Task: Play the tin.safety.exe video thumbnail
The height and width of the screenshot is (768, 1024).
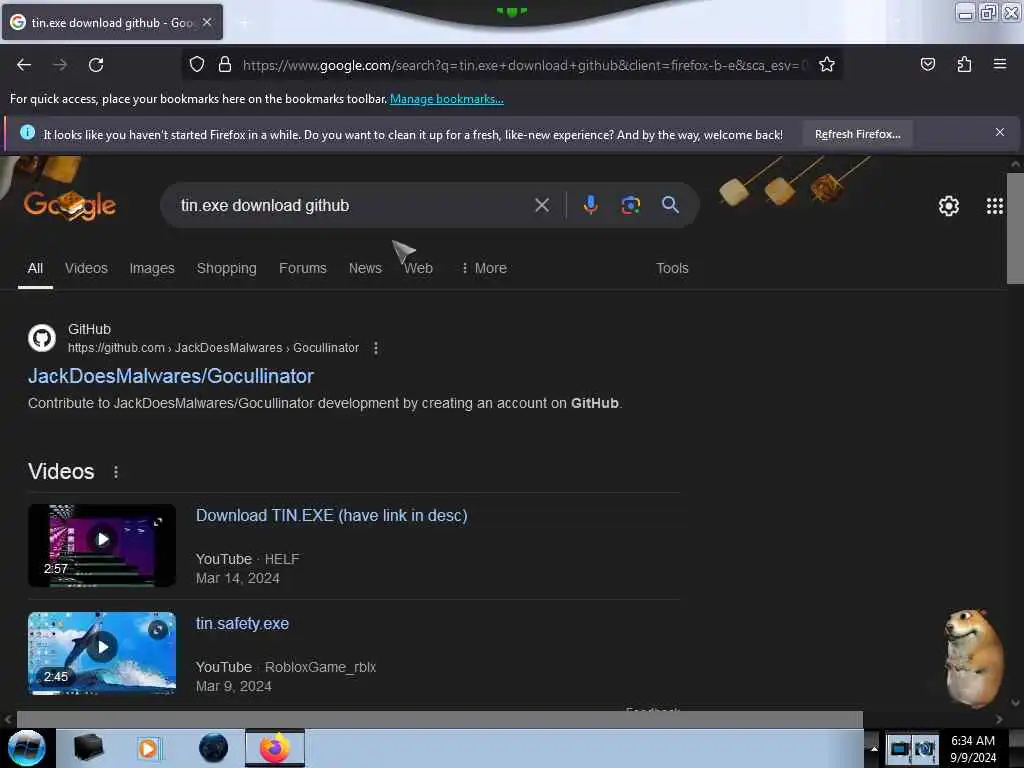Action: coord(102,653)
